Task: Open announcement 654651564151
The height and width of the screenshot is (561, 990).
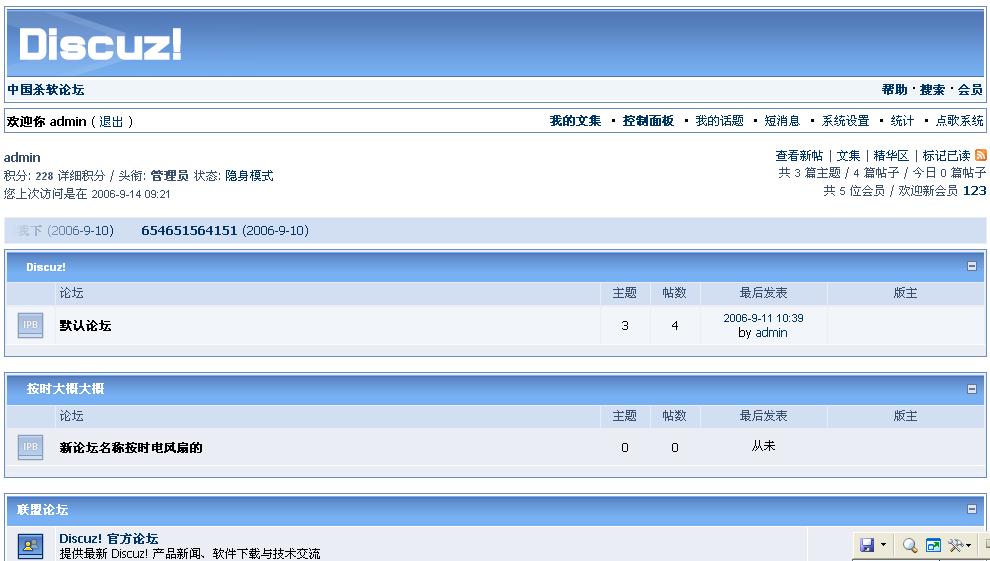Action: pyautogui.click(x=189, y=230)
